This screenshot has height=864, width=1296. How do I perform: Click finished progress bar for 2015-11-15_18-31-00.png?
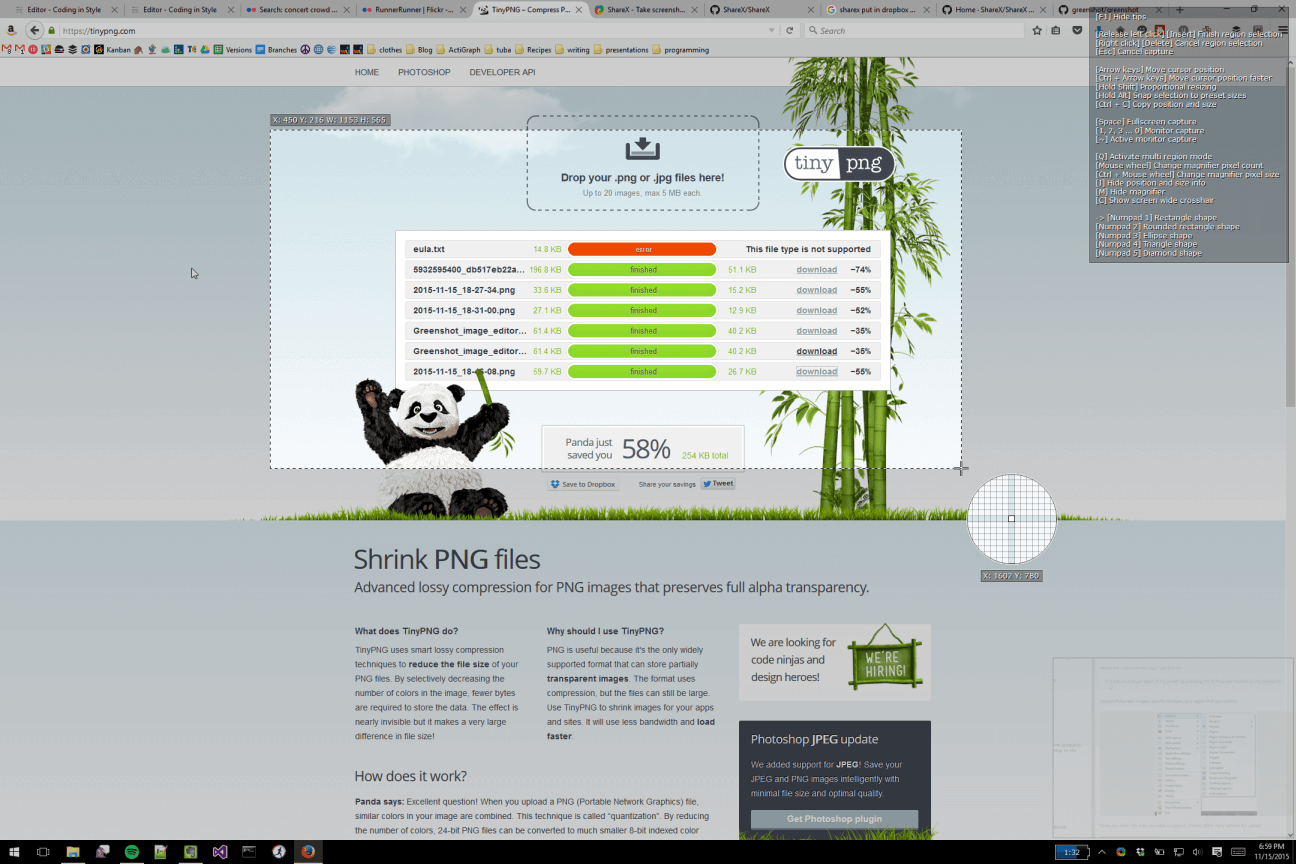[x=642, y=310]
